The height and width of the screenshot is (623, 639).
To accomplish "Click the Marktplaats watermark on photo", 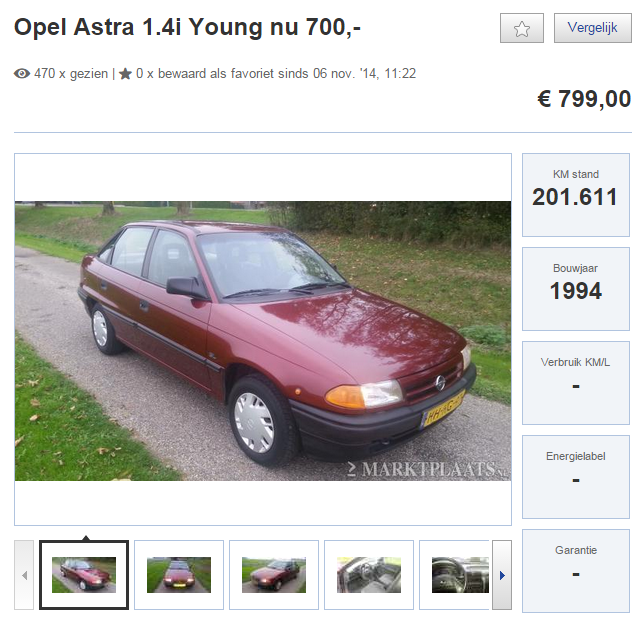I will click(x=428, y=469).
